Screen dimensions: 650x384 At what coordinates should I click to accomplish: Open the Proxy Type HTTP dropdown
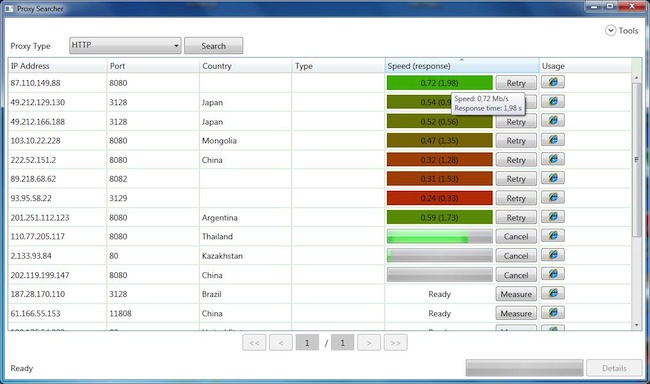click(x=125, y=45)
